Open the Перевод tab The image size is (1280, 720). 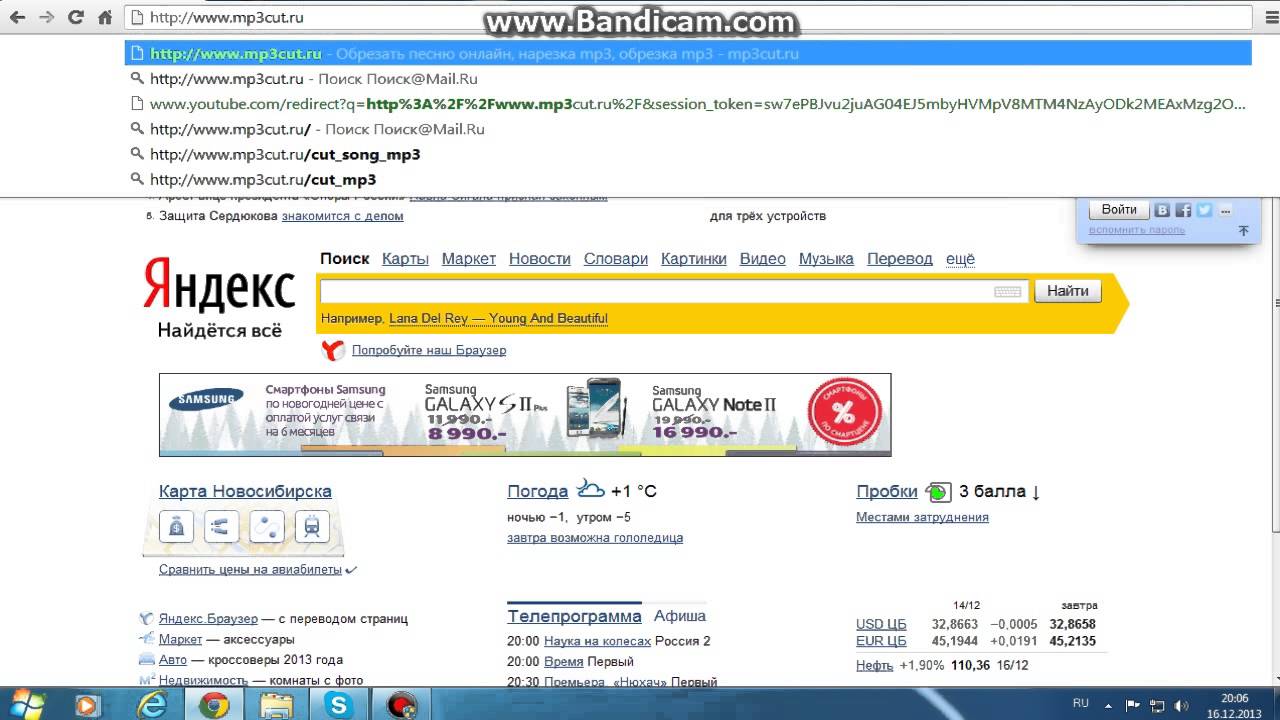pyautogui.click(x=900, y=259)
